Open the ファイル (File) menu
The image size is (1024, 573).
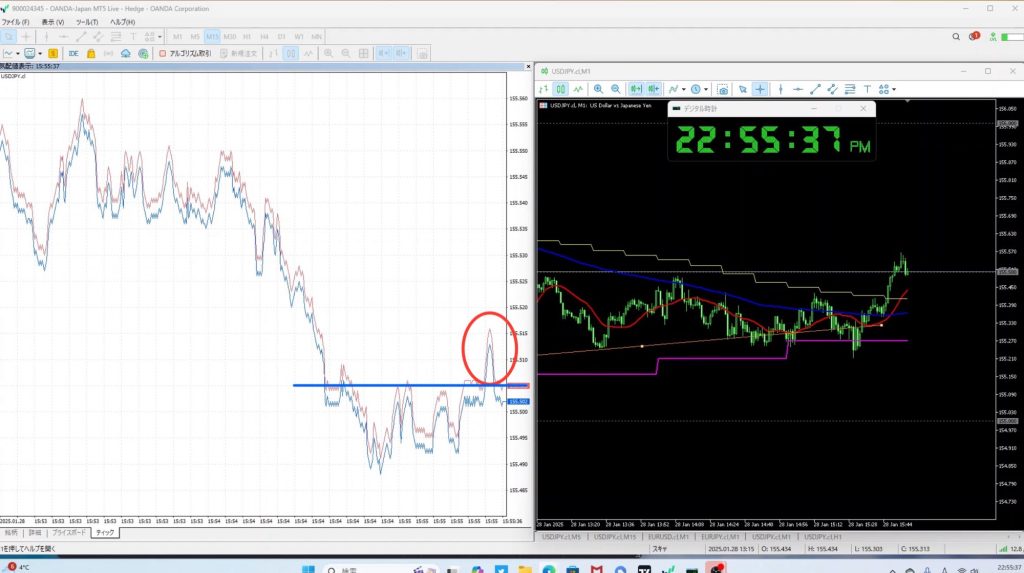click(16, 21)
